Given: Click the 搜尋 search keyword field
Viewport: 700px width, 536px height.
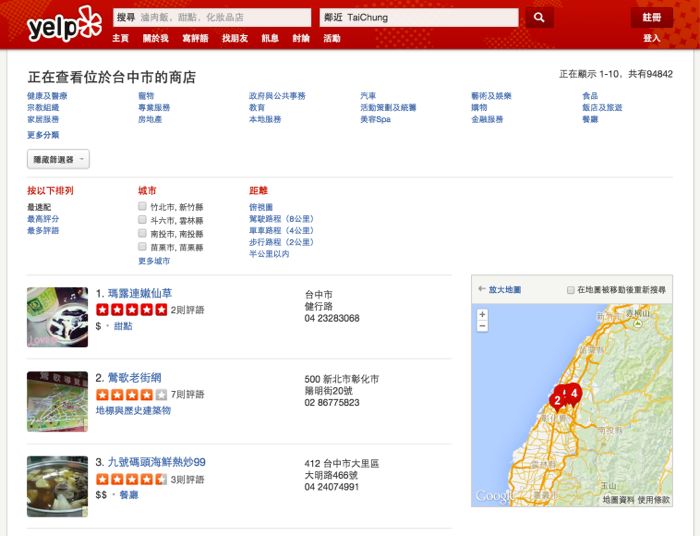Looking at the screenshot, I should (212, 17).
